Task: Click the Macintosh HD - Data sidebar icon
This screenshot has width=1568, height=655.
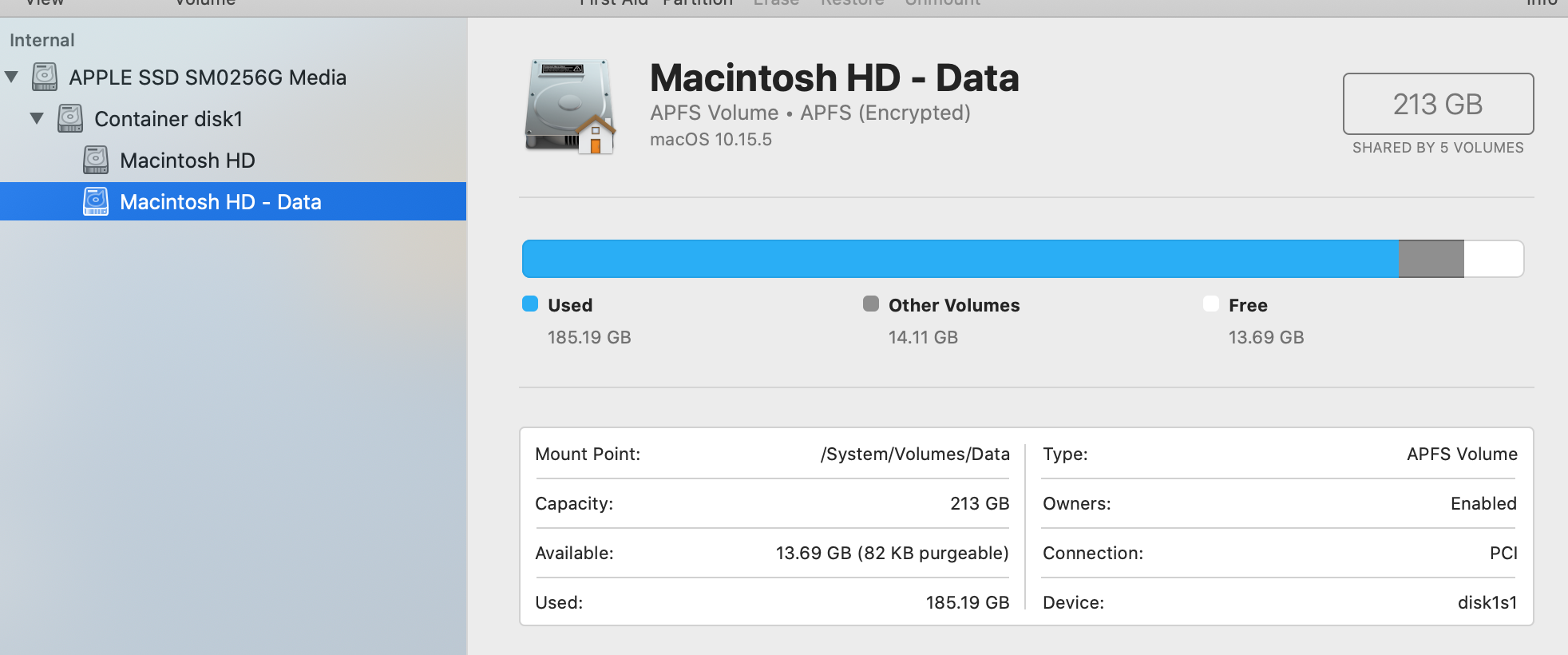Action: click(x=96, y=202)
